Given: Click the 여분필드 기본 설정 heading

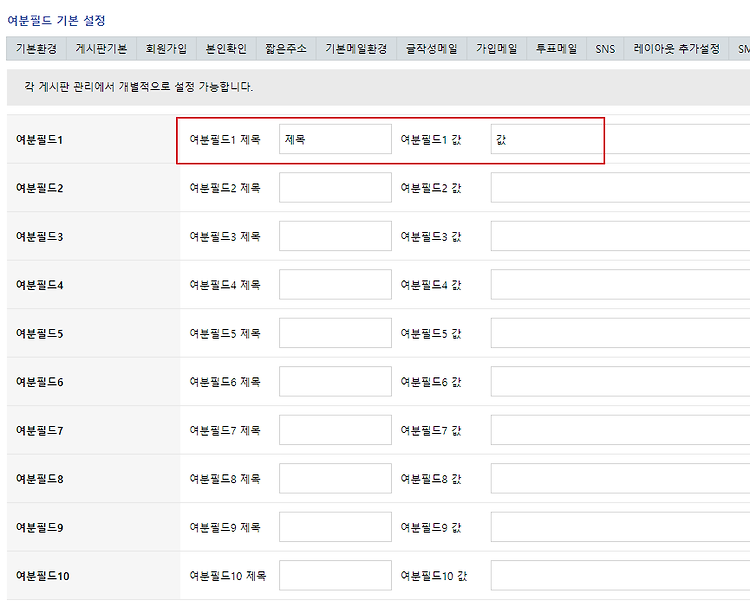Looking at the screenshot, I should 56,21.
